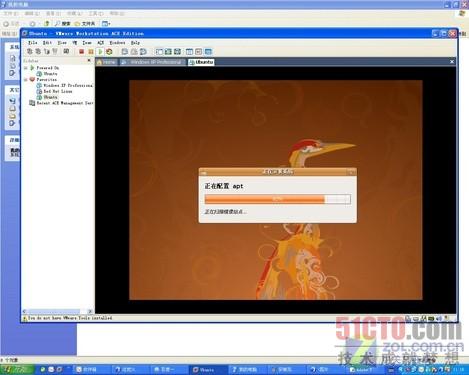
Task: Click the Take Snapshot toolbar icon
Action: [125, 52]
